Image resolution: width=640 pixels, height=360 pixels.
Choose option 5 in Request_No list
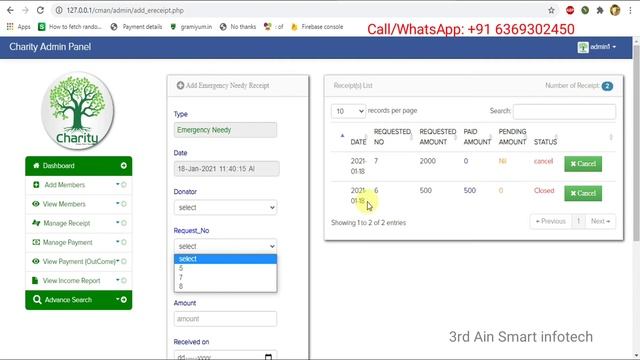225,268
